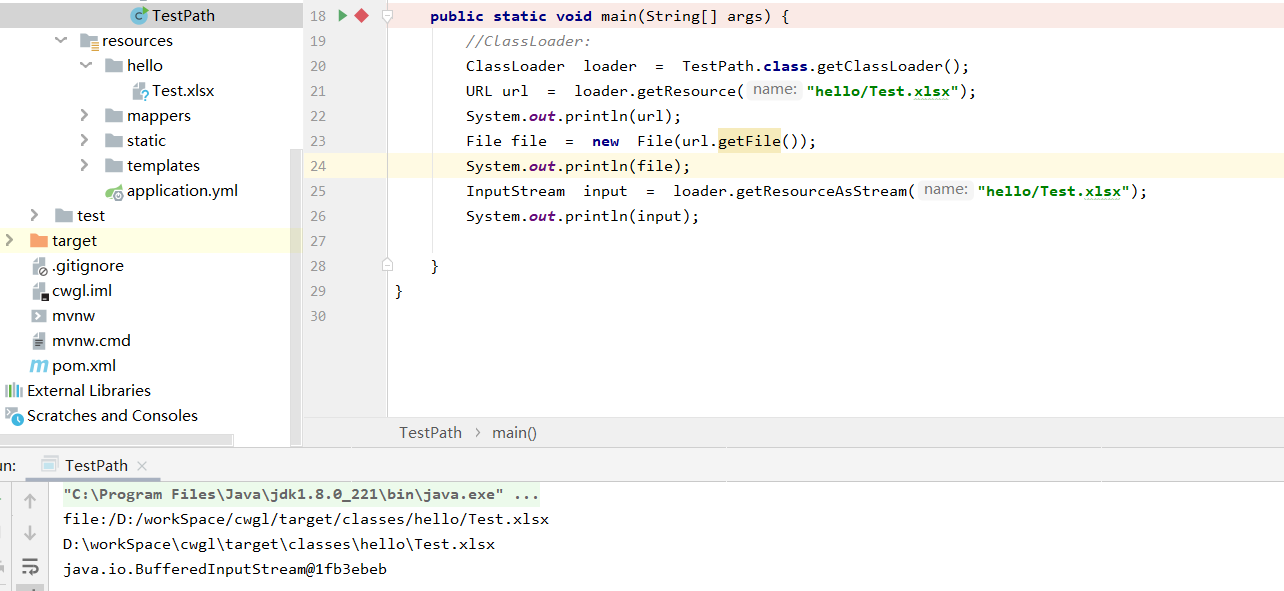Toggle the red breakpoint on line 18
Screen dimensions: 1284x591
click(360, 15)
